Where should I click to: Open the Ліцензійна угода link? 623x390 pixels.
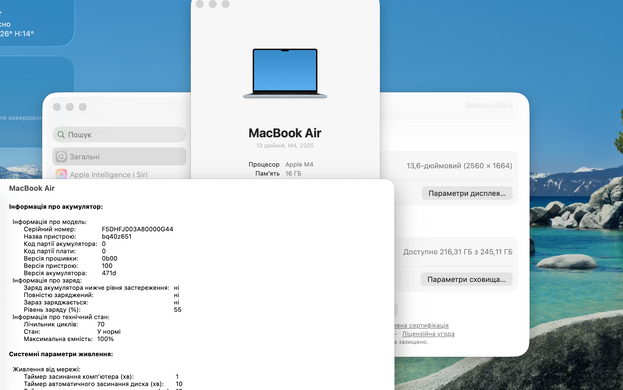tap(428, 334)
